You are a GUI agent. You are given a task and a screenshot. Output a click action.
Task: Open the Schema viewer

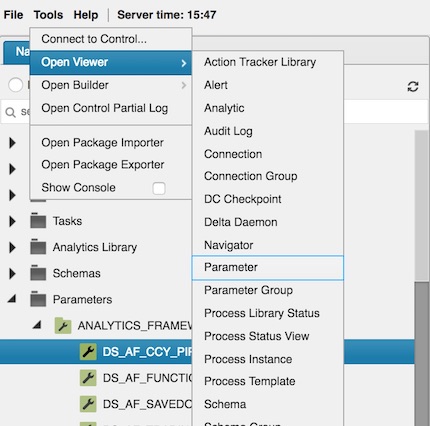(268, 404)
